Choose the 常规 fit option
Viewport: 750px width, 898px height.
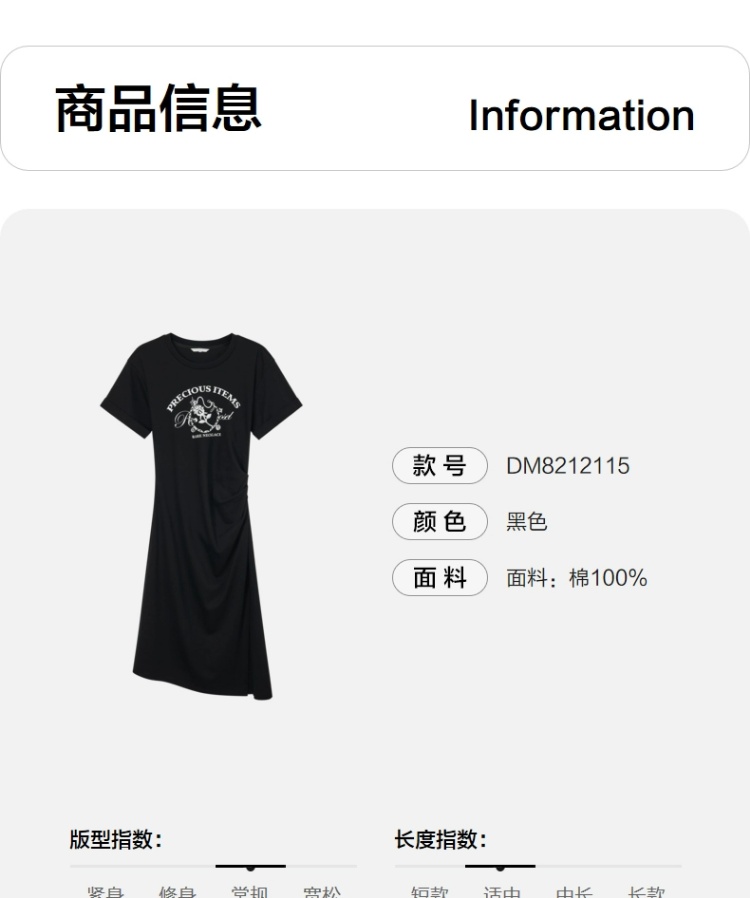tap(250, 892)
